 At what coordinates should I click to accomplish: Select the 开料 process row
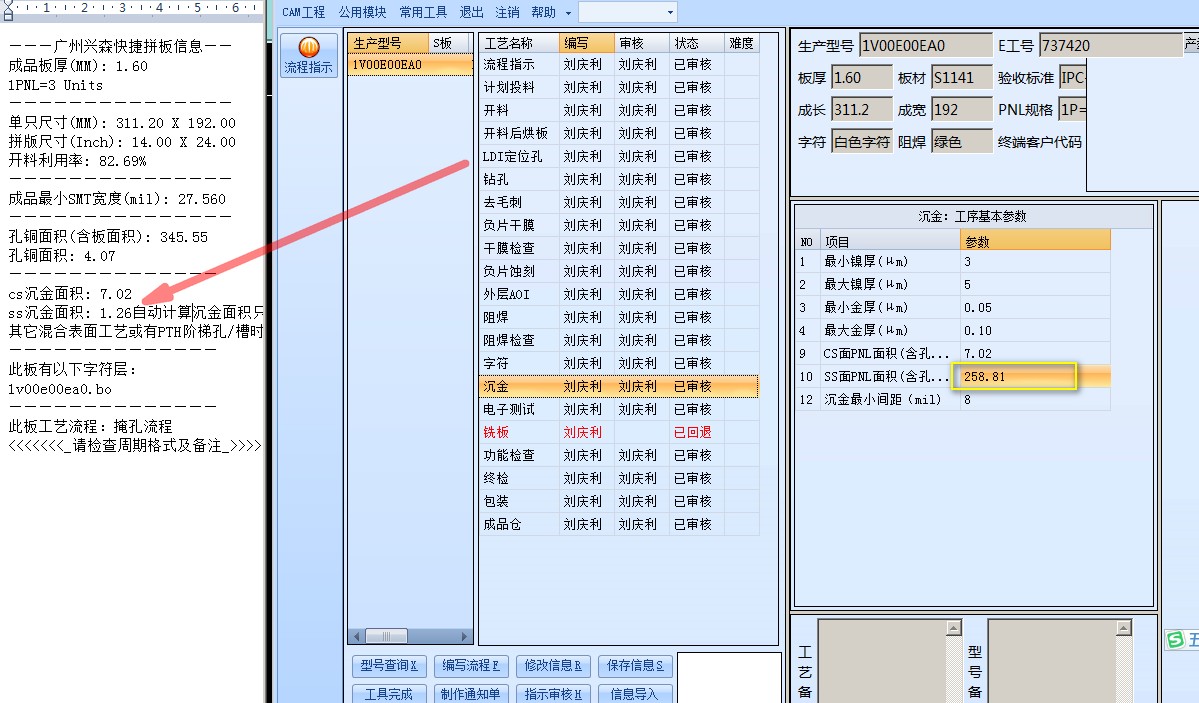pyautogui.click(x=619, y=111)
